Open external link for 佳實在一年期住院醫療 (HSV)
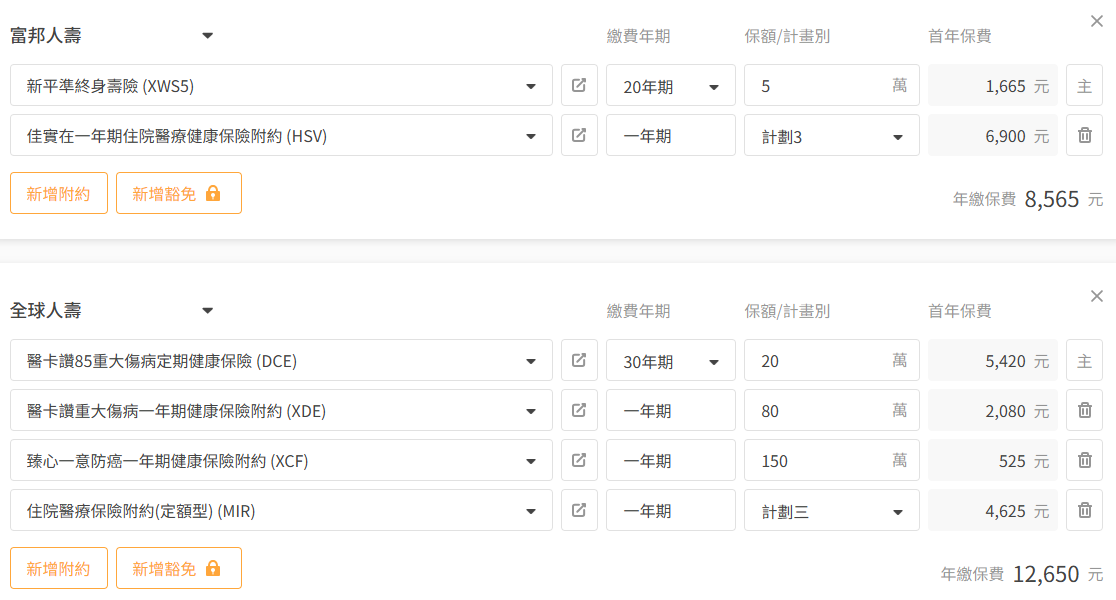The width and height of the screenshot is (1116, 600). point(579,136)
